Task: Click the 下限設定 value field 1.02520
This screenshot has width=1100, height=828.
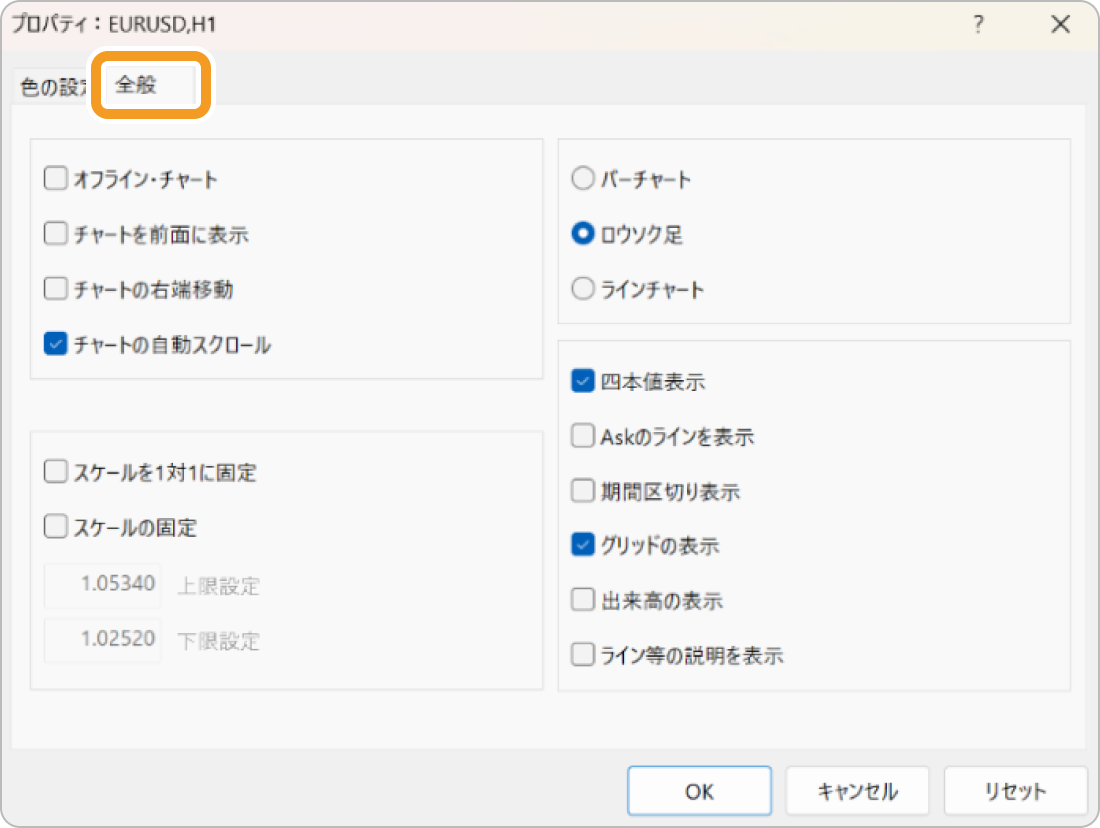Action: [102, 639]
